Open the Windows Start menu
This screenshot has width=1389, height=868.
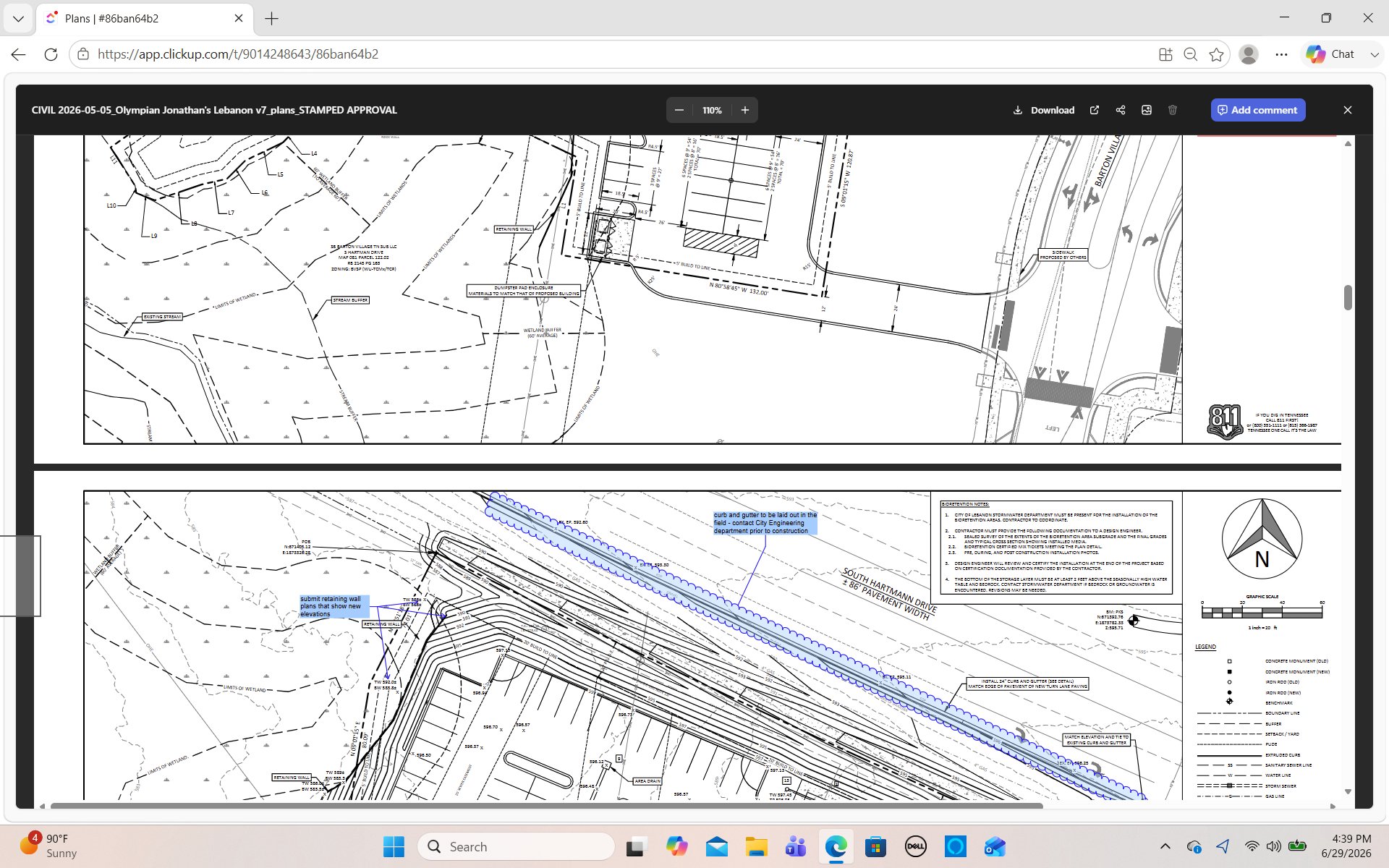coord(394,846)
